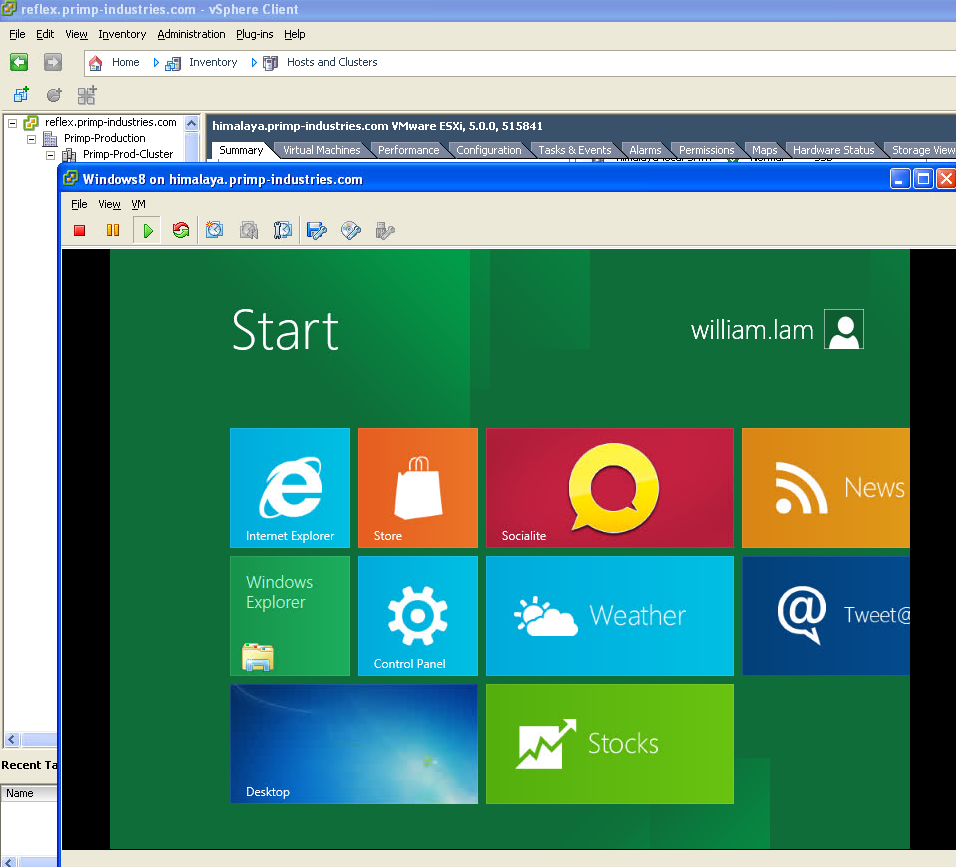
Task: Open the Stocks tile
Action: point(610,744)
